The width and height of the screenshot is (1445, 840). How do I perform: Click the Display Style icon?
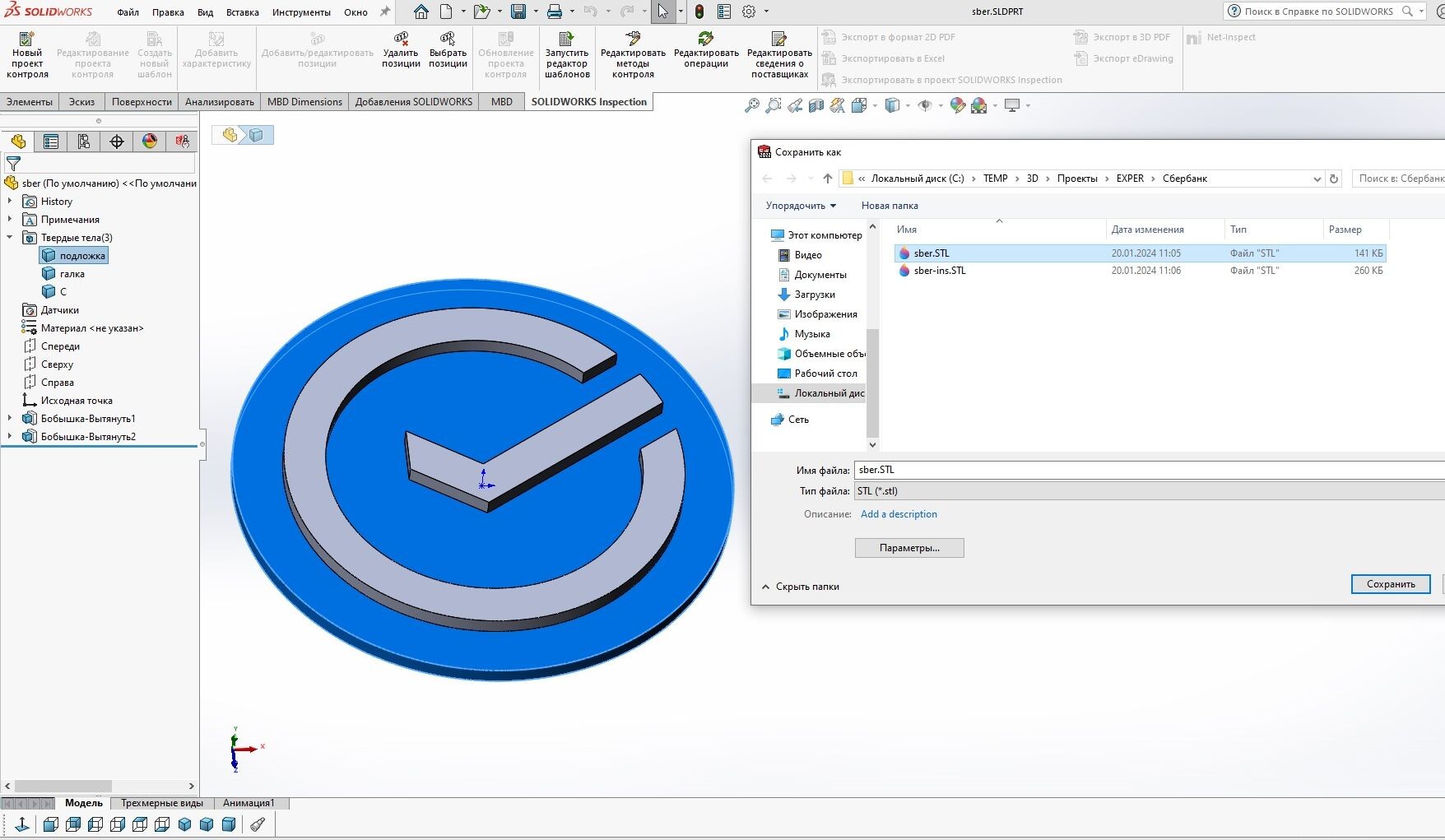892,105
